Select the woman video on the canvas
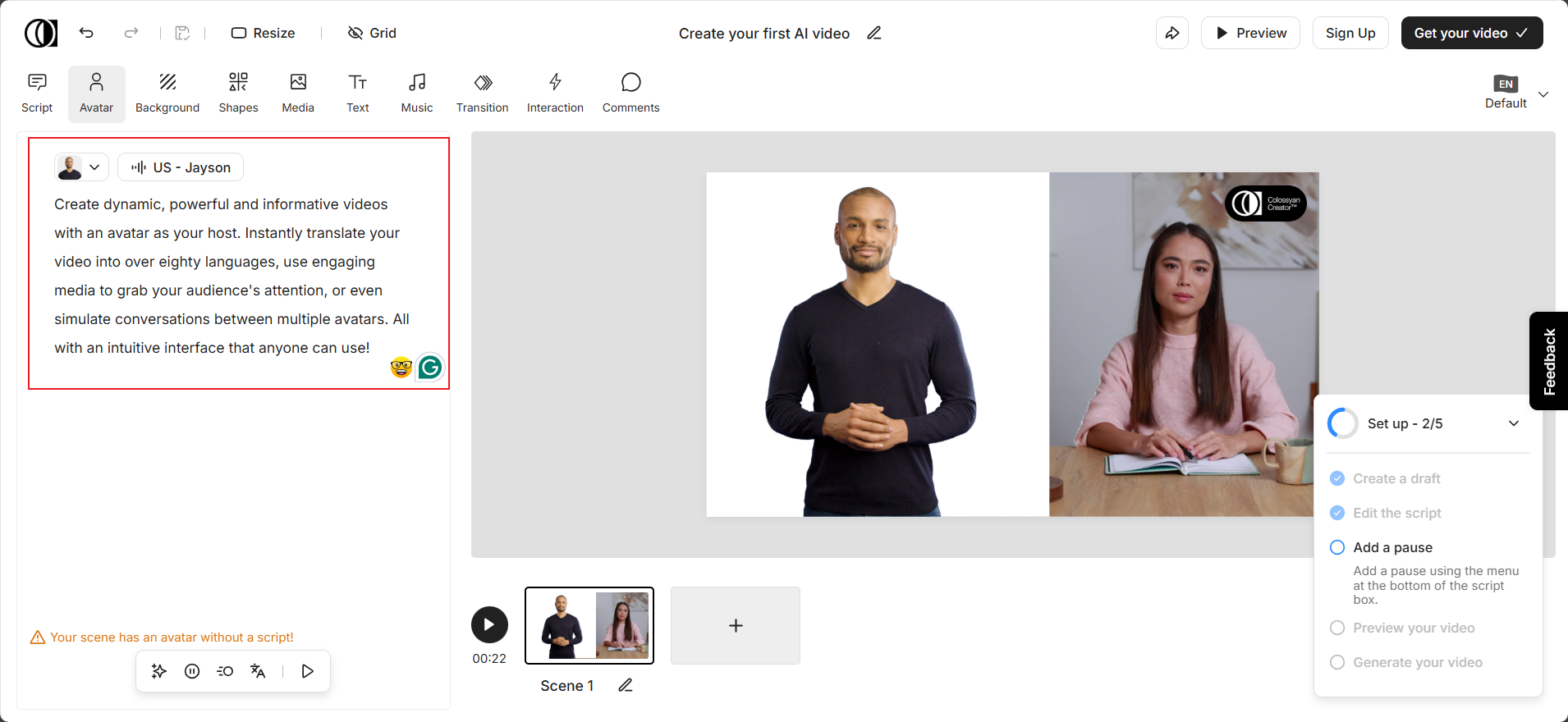 (x=1184, y=345)
